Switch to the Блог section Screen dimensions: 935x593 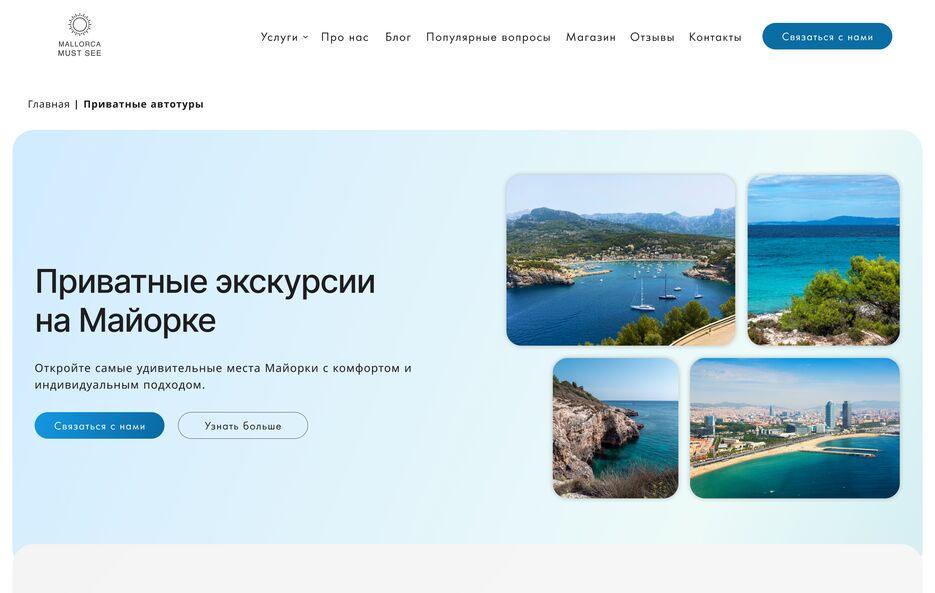pyautogui.click(x=398, y=36)
